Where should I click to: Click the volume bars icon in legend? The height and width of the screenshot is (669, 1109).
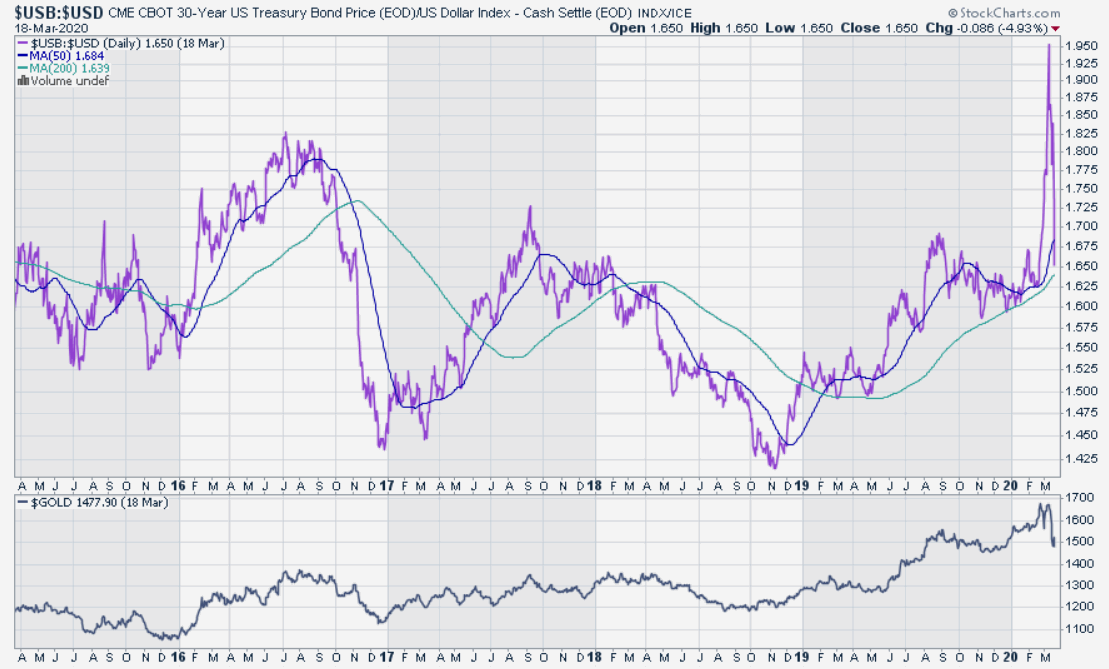[23, 81]
